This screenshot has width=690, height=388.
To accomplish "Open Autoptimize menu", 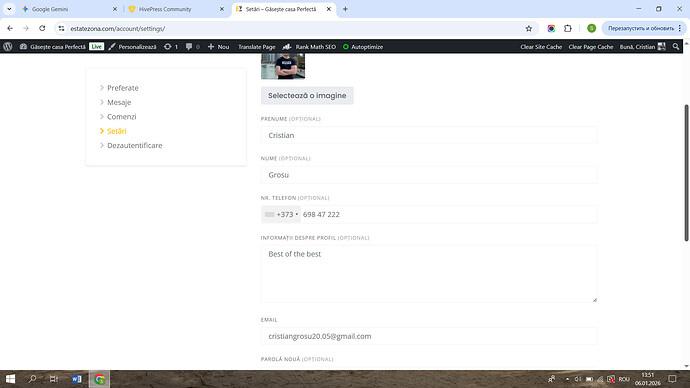I will [363, 47].
